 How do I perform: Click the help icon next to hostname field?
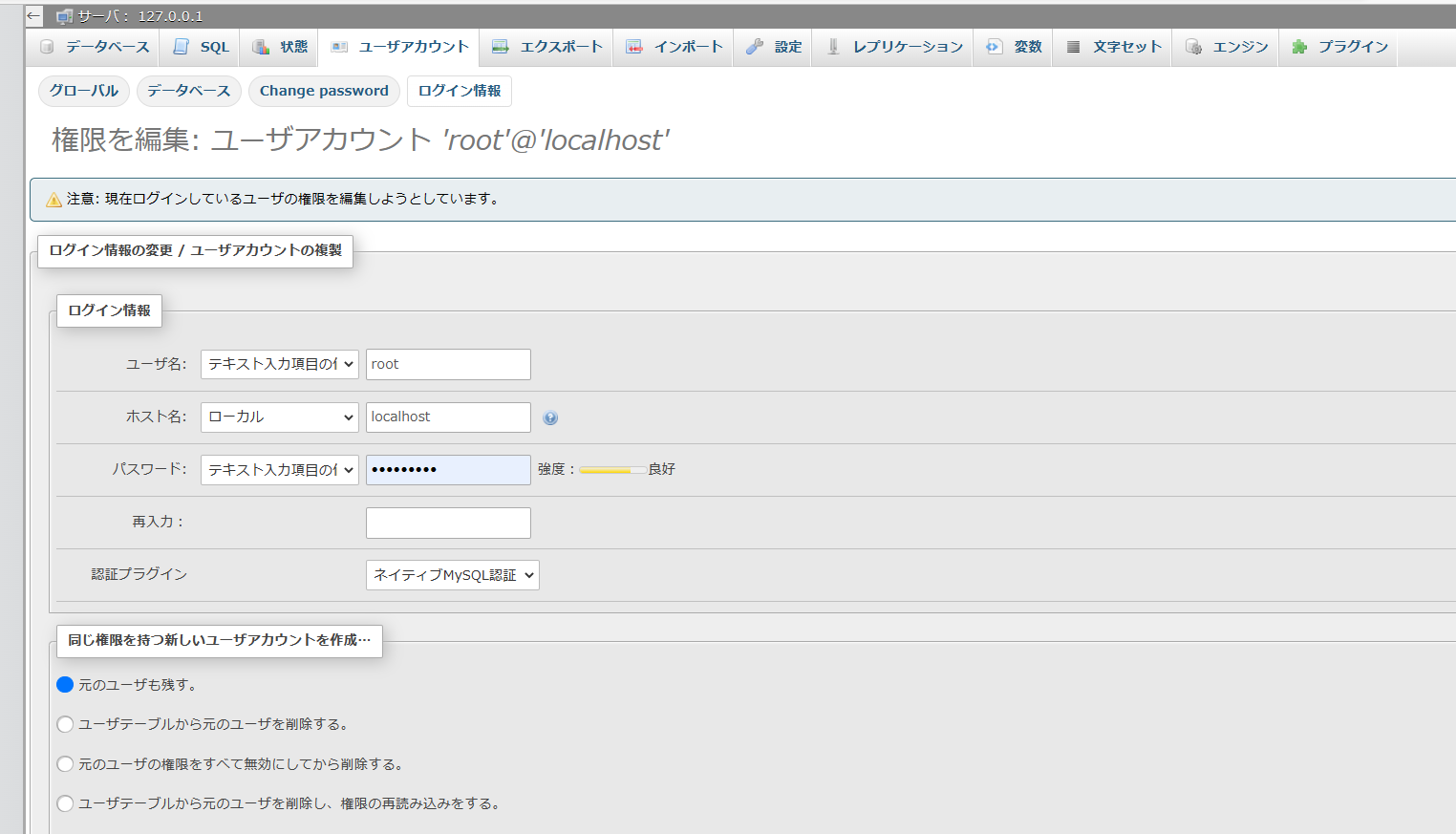coord(550,417)
